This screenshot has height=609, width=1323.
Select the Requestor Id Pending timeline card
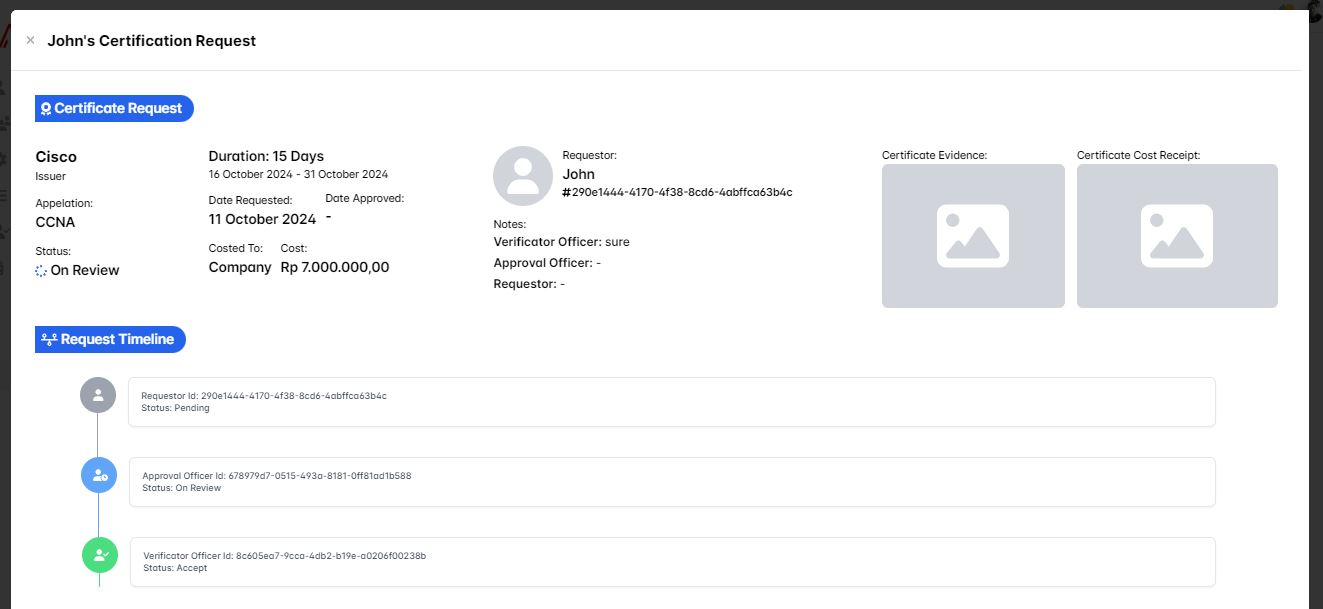[x=671, y=402]
